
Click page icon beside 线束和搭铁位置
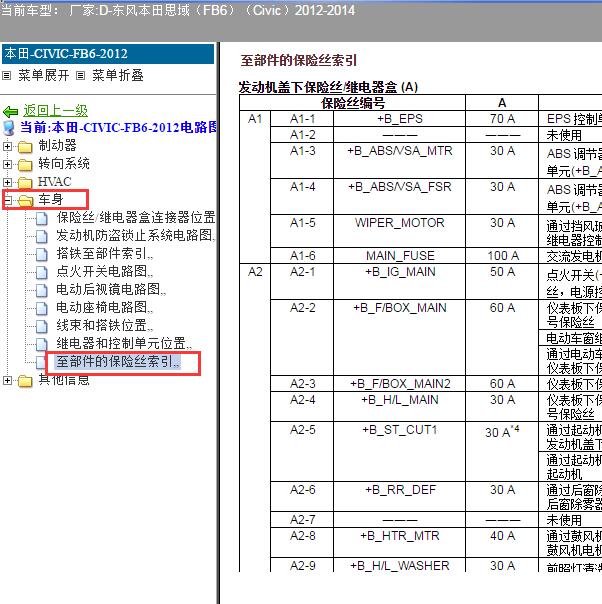point(42,327)
